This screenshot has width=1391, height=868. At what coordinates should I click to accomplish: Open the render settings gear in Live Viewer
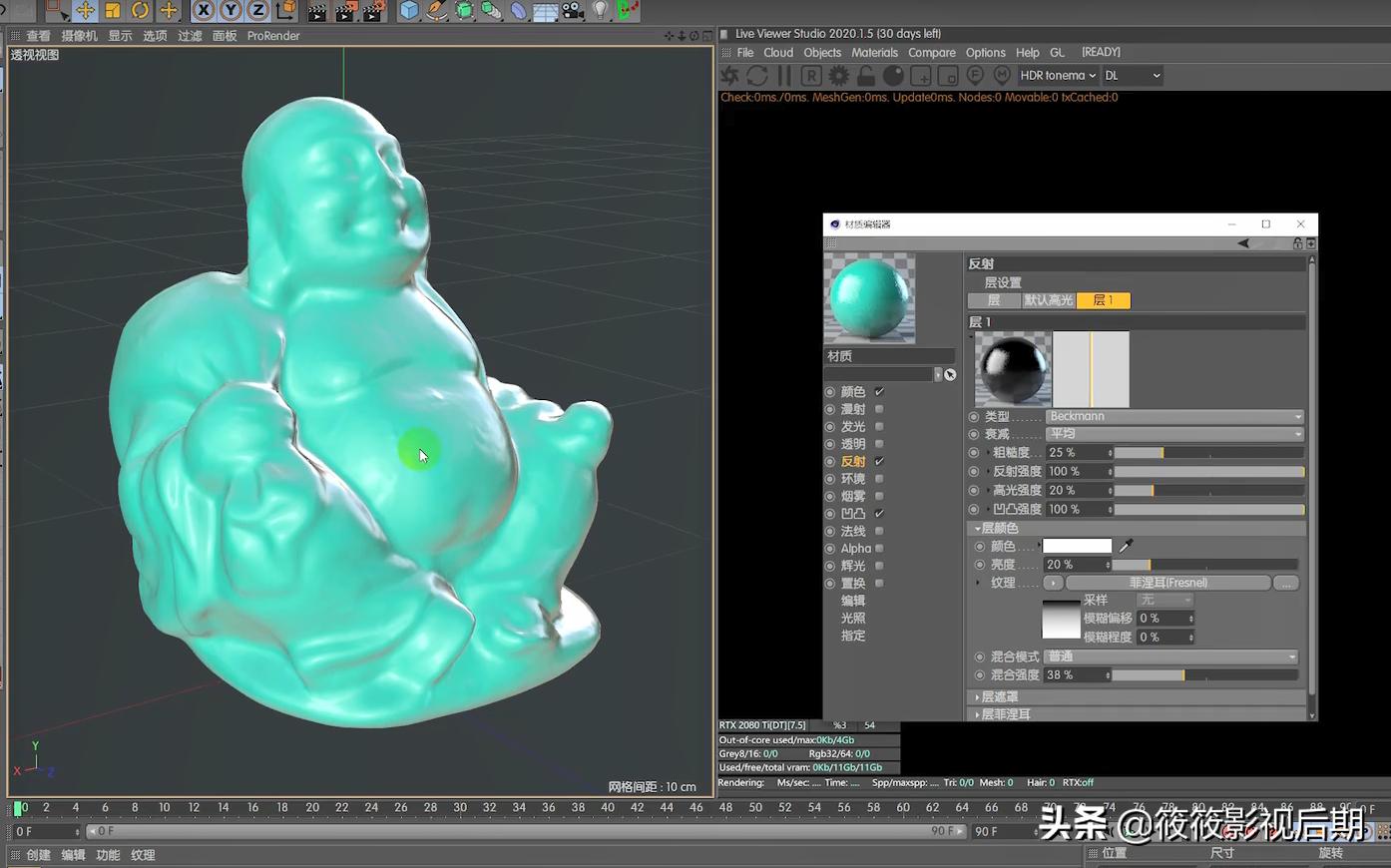[838, 75]
